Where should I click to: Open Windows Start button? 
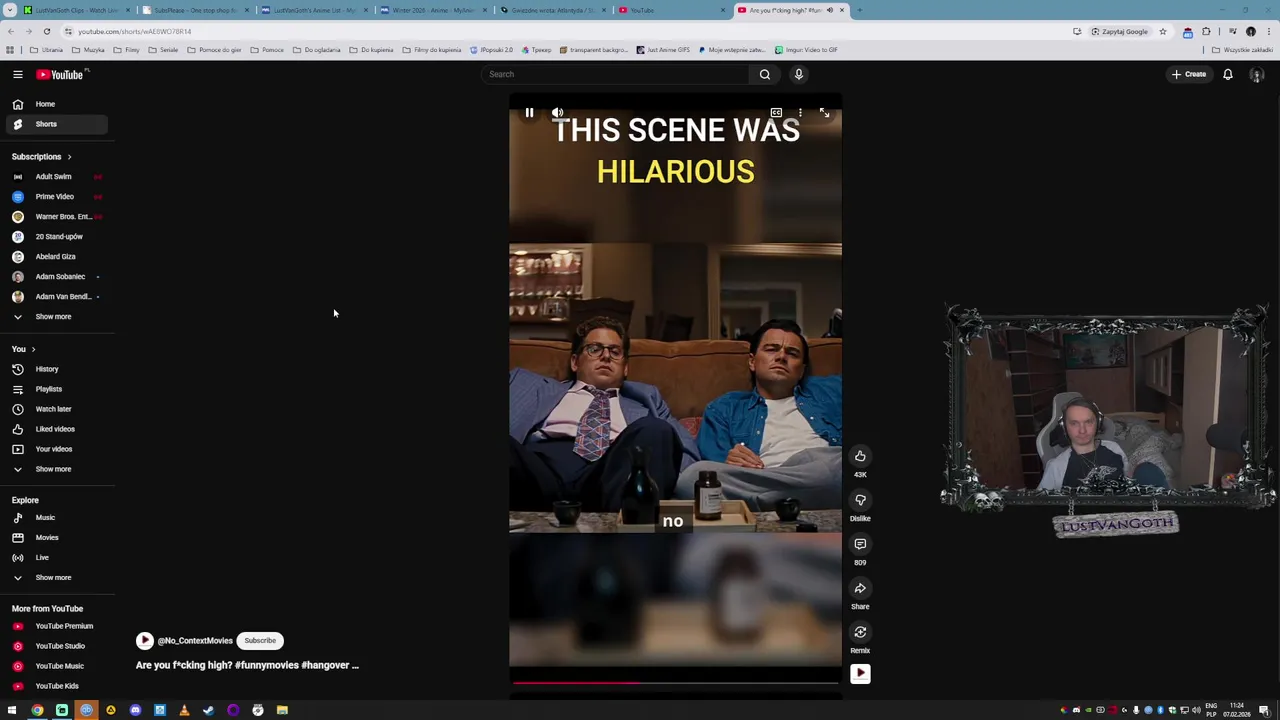pos(12,710)
